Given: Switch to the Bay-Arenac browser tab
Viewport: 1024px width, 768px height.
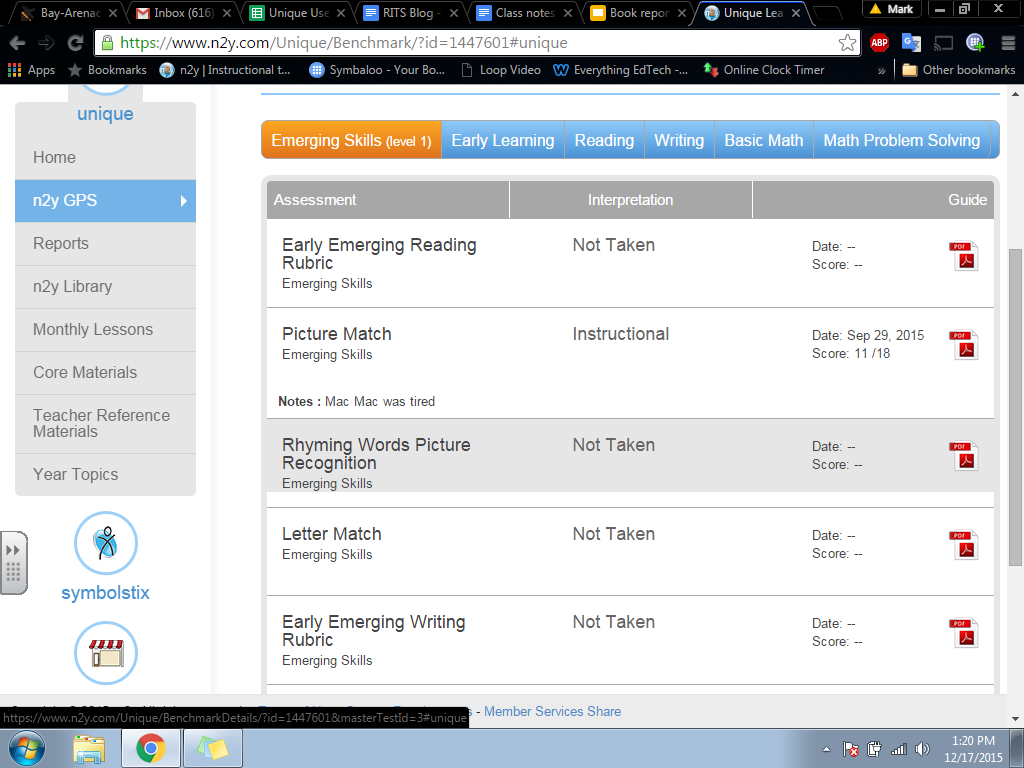Looking at the screenshot, I should tap(69, 12).
